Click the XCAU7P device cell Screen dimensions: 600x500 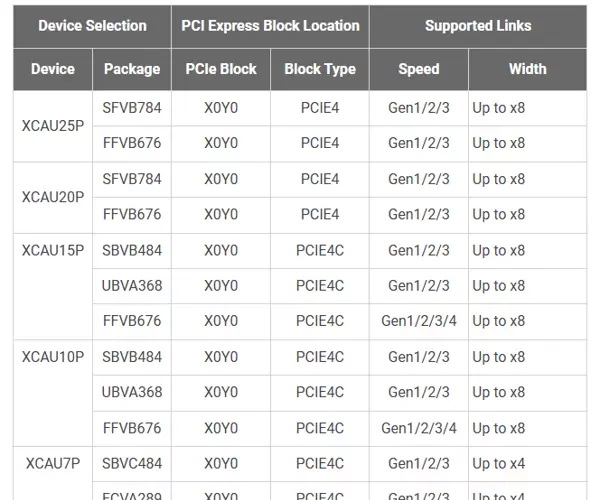pyautogui.click(x=53, y=464)
